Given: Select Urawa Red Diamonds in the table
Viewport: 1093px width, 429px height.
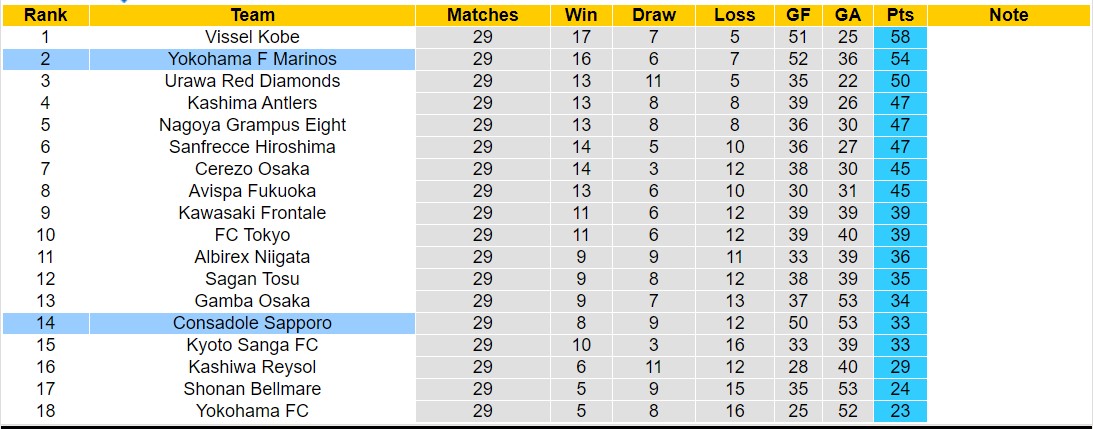Looking at the screenshot, I should point(252,81).
